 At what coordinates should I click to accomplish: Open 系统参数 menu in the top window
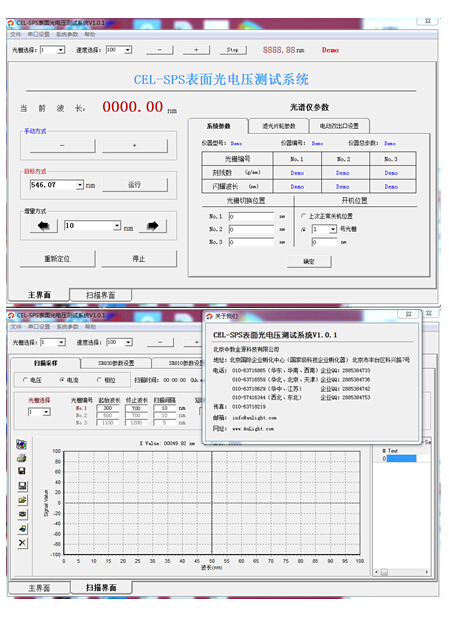click(67, 35)
